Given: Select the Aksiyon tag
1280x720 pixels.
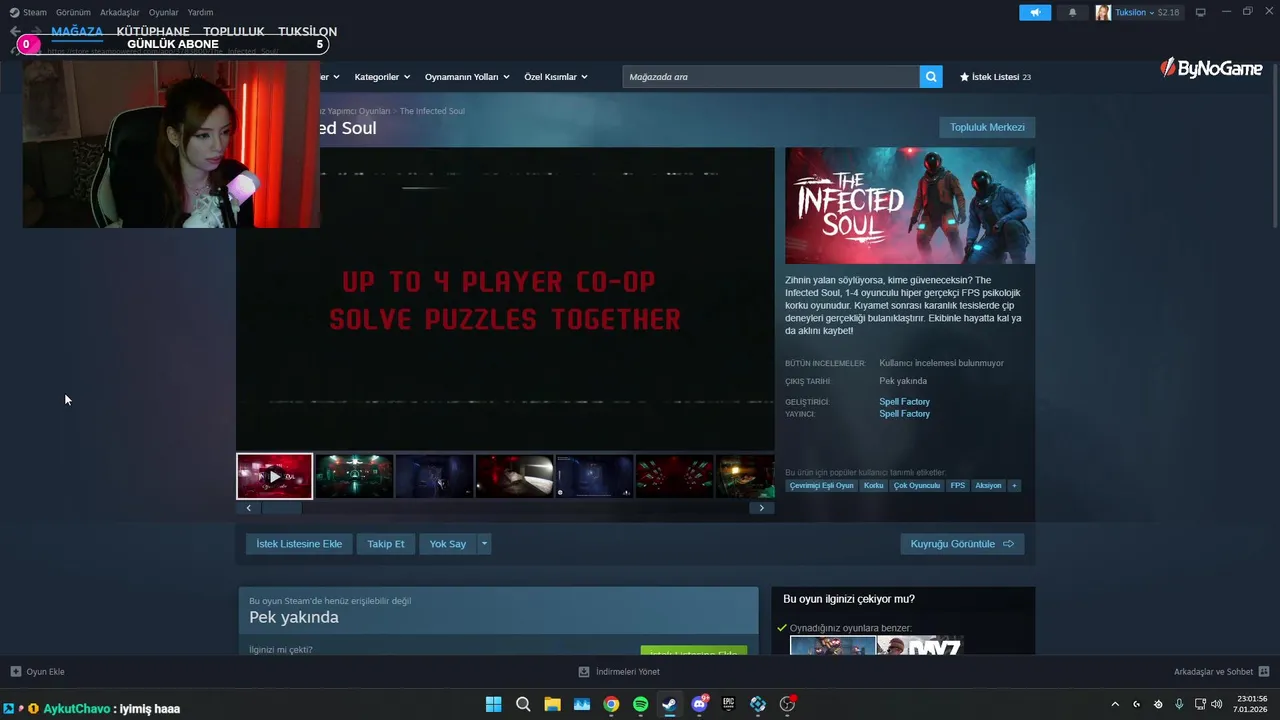Looking at the screenshot, I should click(988, 486).
